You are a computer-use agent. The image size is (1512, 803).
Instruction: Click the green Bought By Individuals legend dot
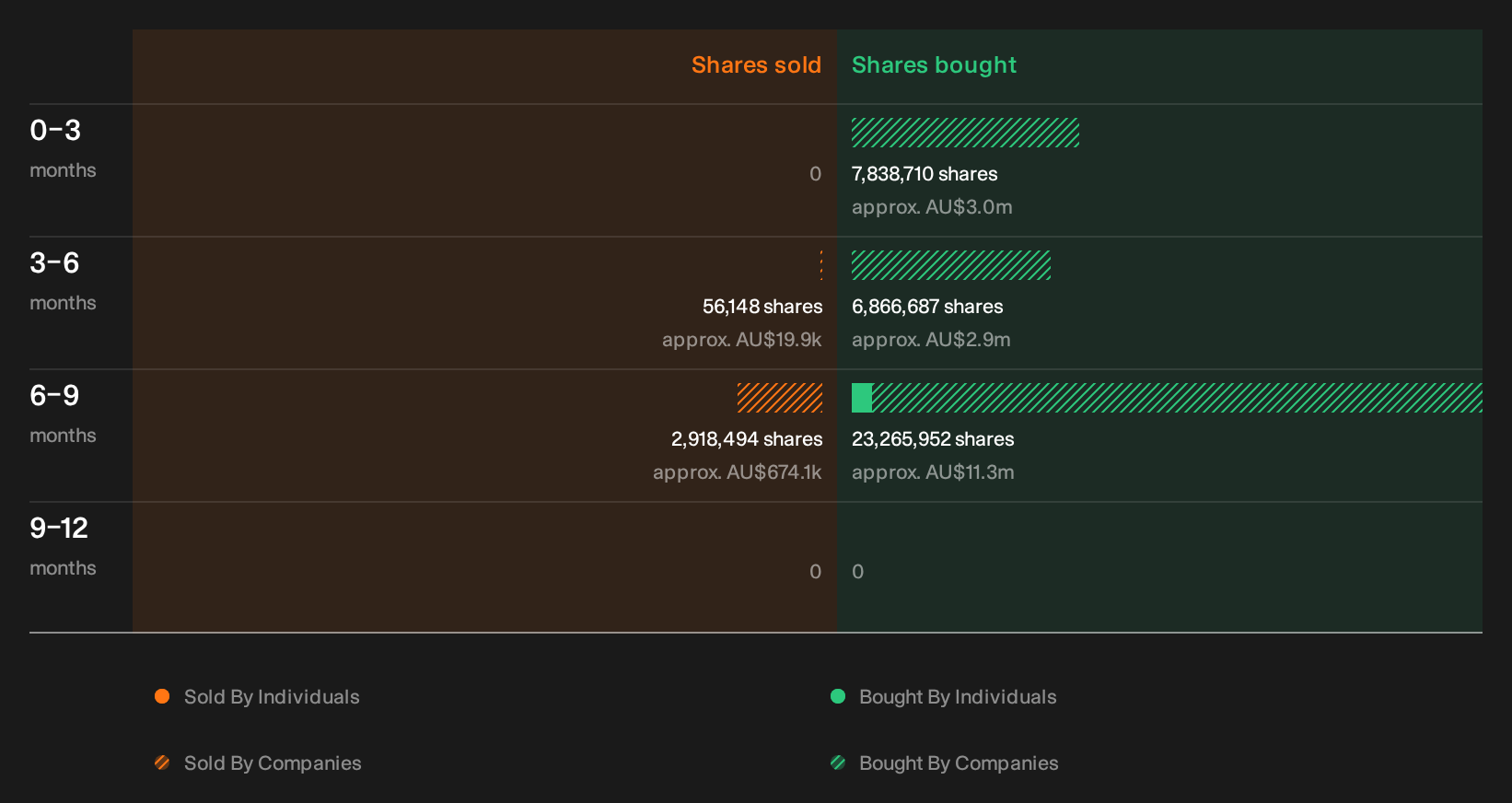tap(838, 696)
